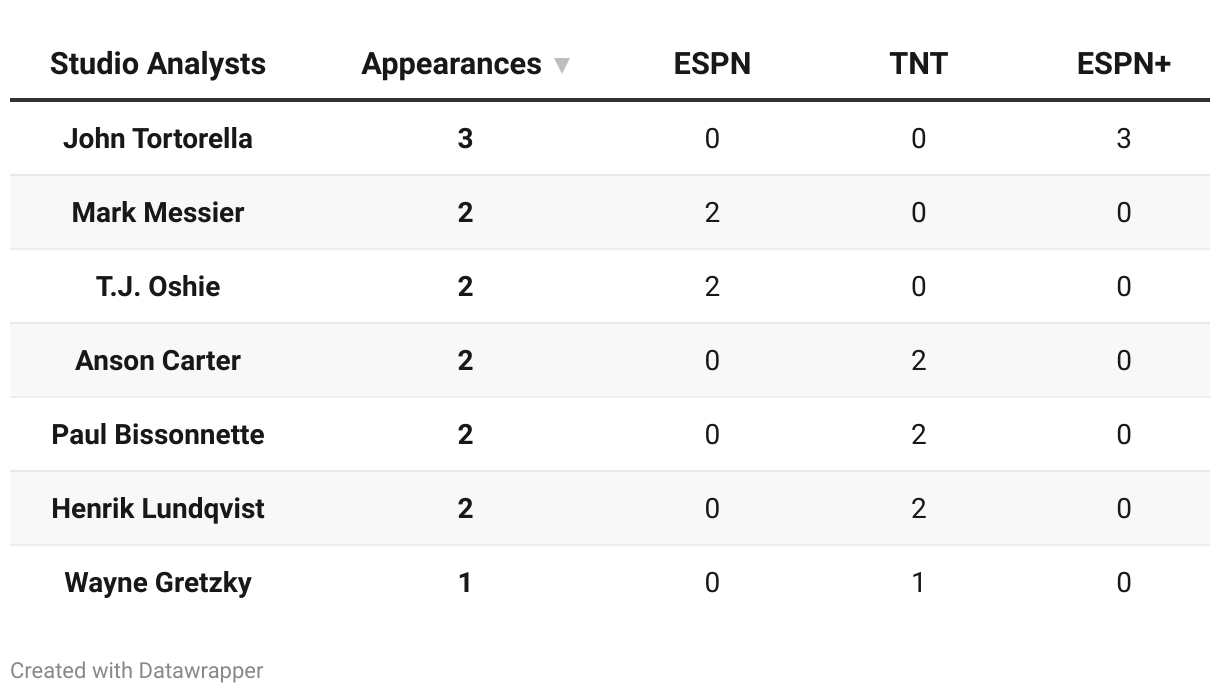Sort by the Appearances column header
Viewport: 1220px width, 694px height.
pos(451,64)
